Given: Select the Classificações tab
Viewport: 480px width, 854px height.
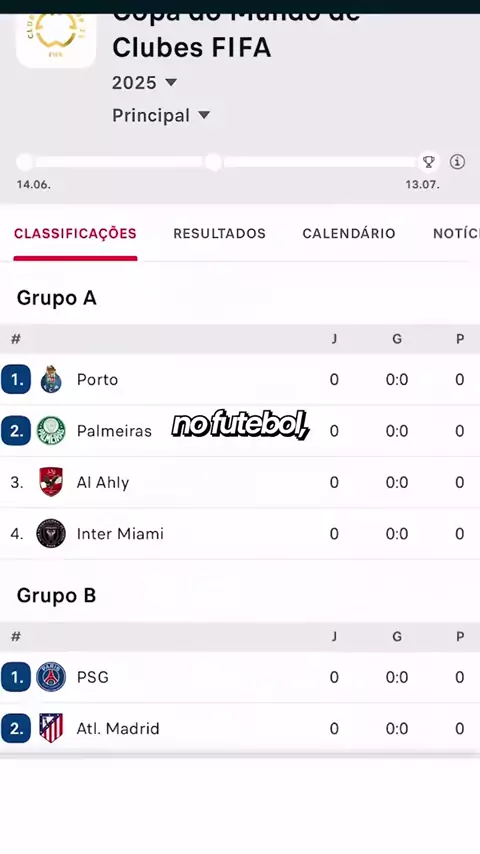Looking at the screenshot, I should [x=75, y=234].
